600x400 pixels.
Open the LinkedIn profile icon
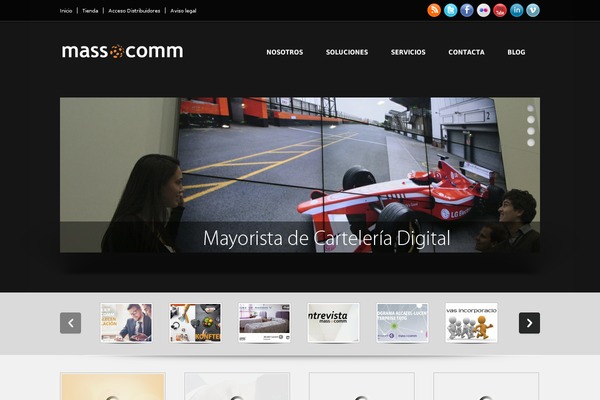517,10
